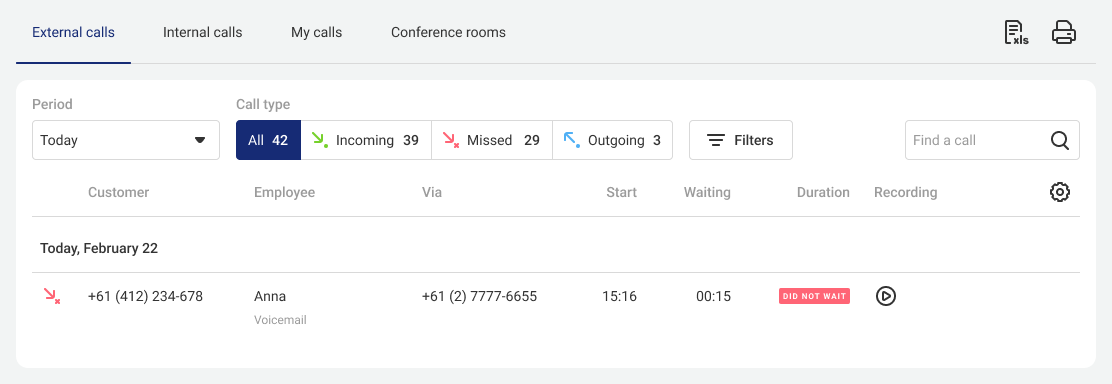
Task: Click the Filters lines icon
Action: pos(716,141)
